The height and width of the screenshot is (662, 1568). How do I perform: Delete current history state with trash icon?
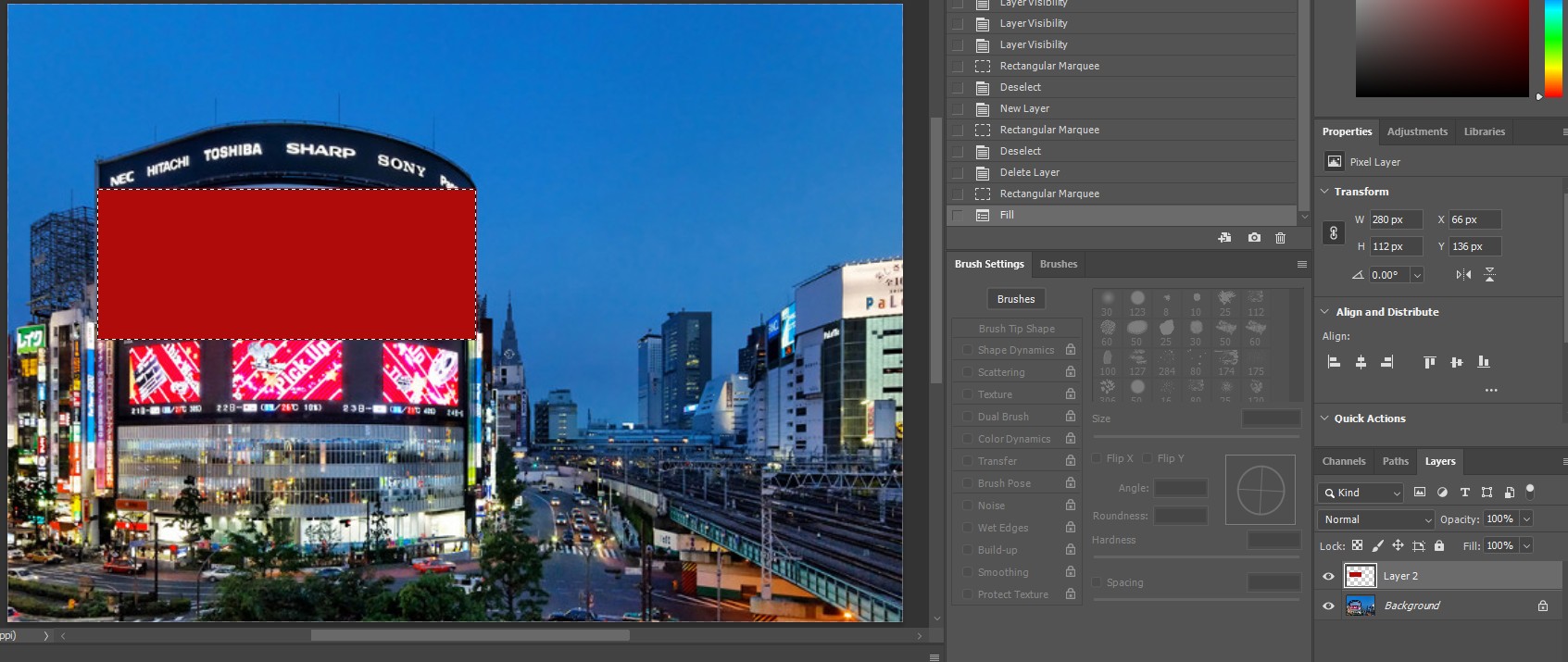point(1281,238)
